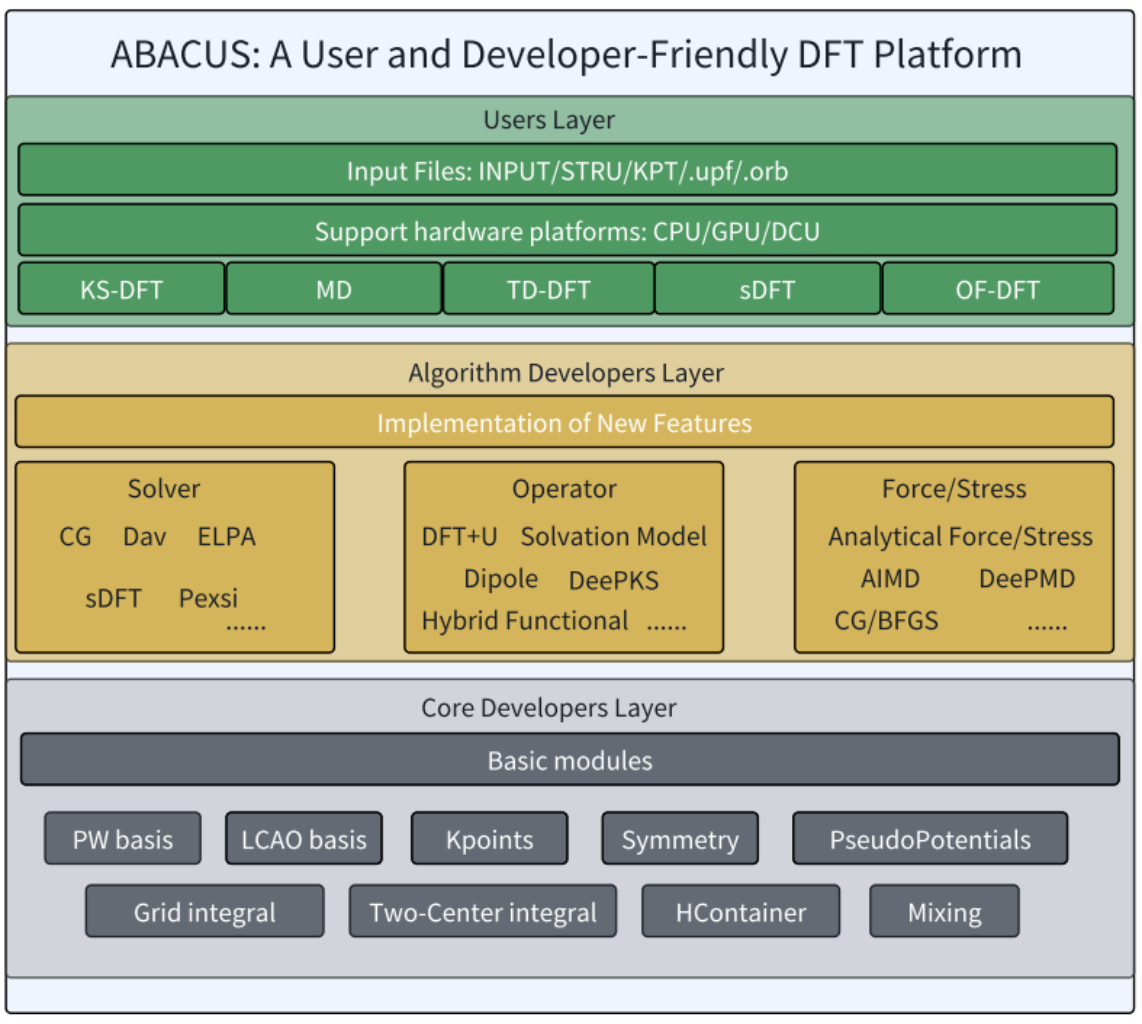Select the PW basis module
The width and height of the screenshot is (1142, 1024).
tap(122, 839)
